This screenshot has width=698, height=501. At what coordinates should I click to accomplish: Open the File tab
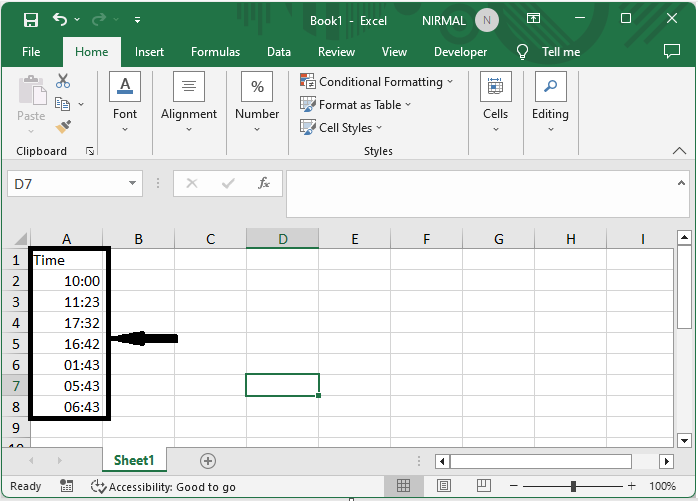[x=31, y=52]
